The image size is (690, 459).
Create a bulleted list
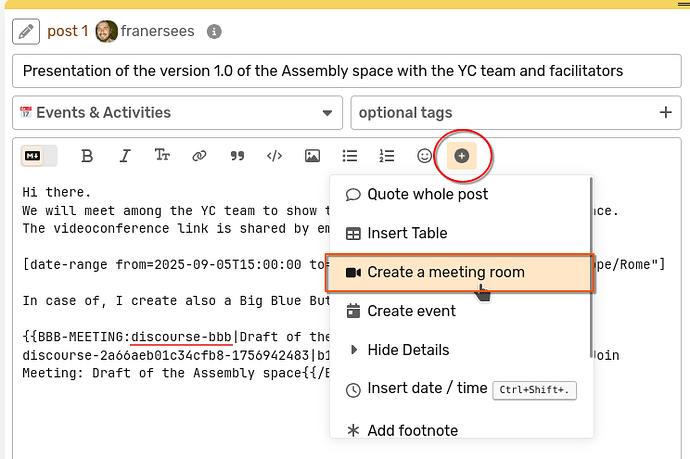click(x=350, y=156)
